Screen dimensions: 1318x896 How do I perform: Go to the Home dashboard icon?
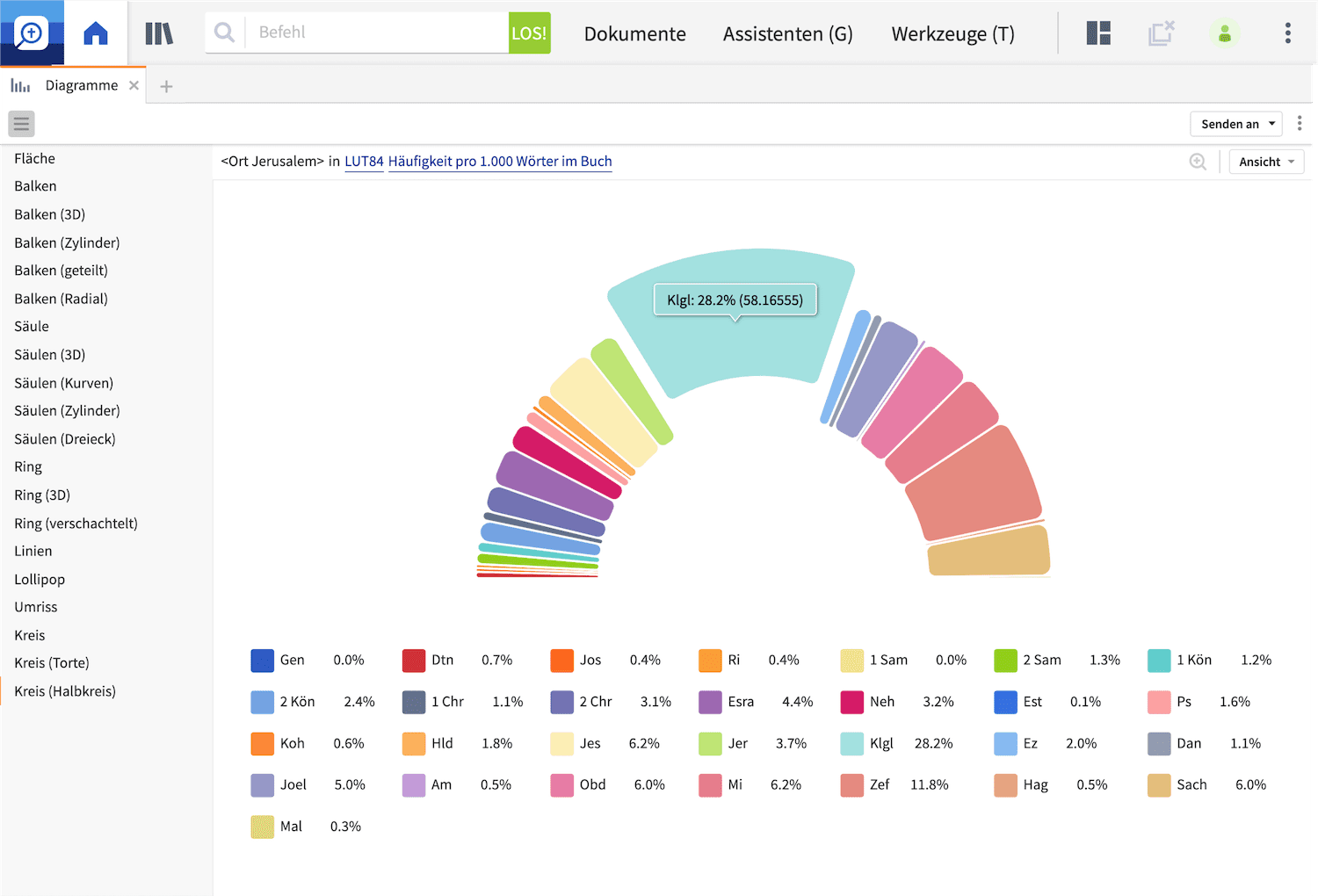[96, 33]
